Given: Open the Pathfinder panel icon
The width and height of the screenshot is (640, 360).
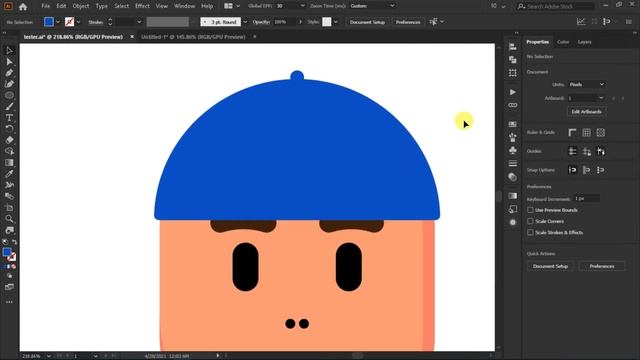Looking at the screenshot, I should pyautogui.click(x=513, y=60).
